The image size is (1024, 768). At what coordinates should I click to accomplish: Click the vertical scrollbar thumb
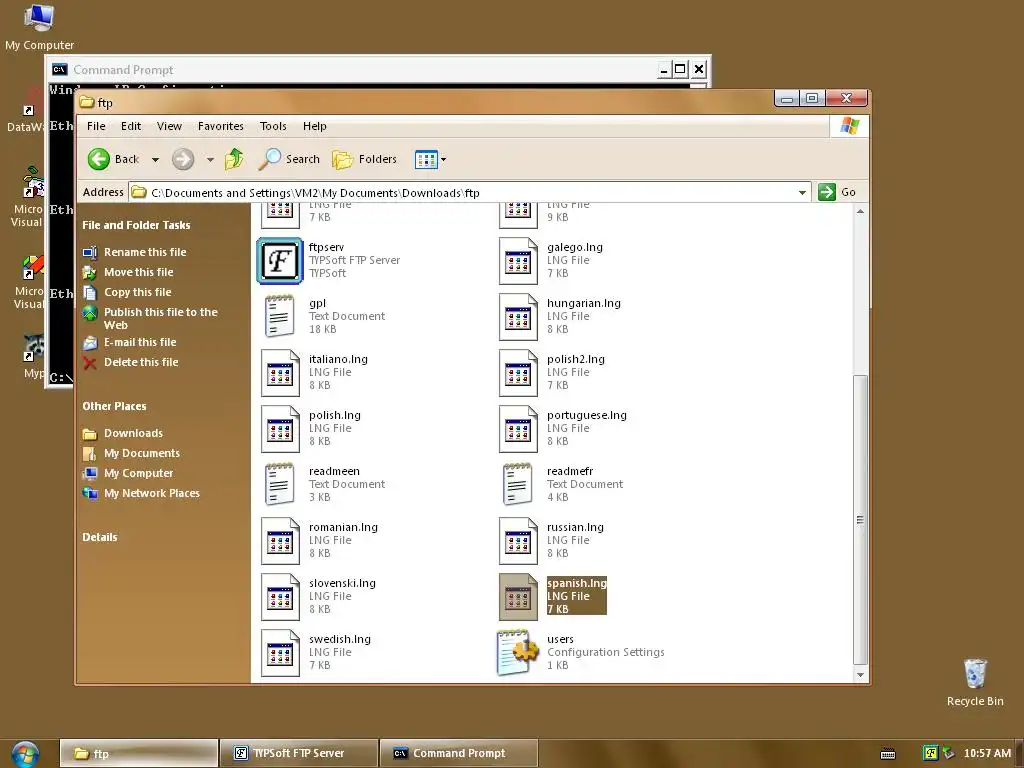(x=861, y=520)
